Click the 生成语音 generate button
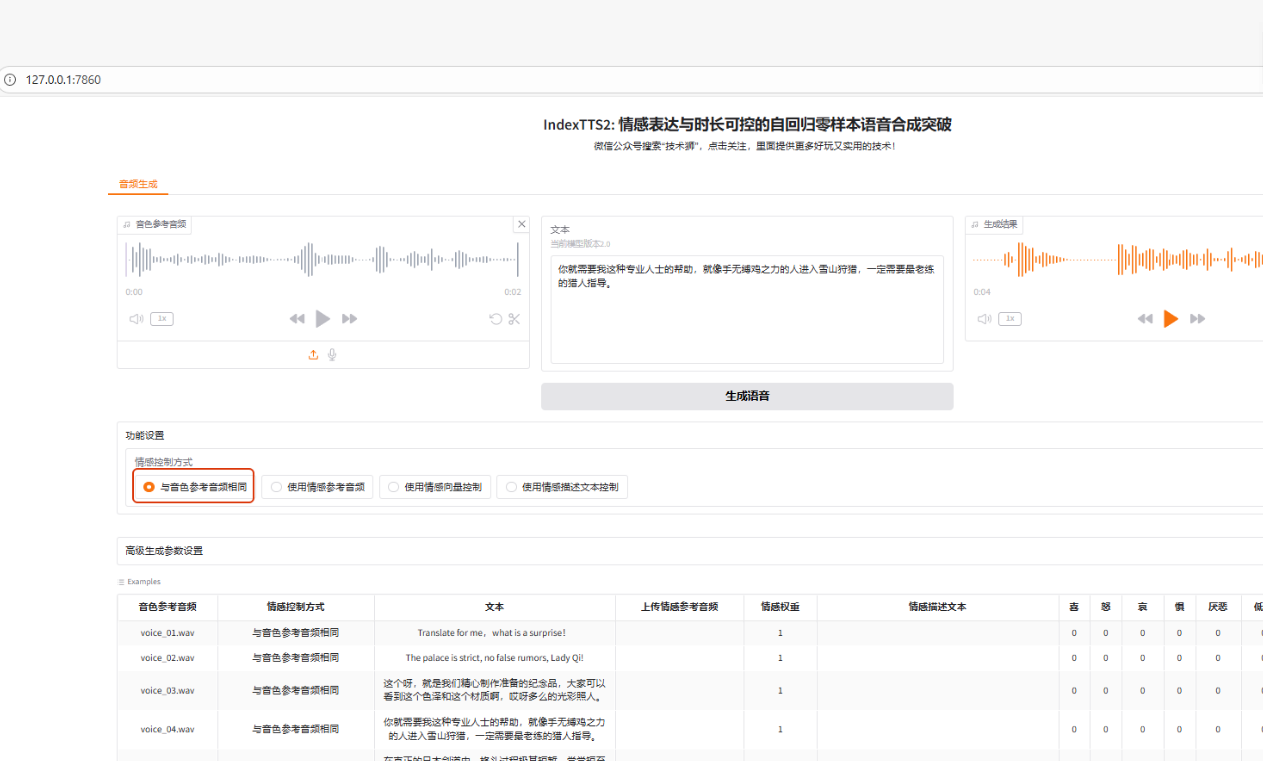 [x=747, y=396]
